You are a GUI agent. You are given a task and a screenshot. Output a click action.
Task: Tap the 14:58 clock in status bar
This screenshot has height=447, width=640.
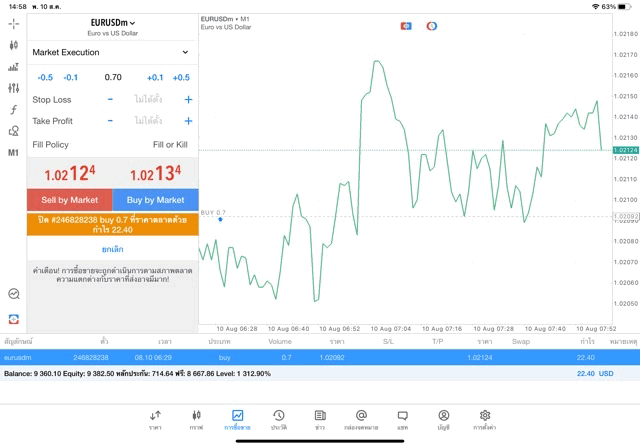tap(17, 7)
